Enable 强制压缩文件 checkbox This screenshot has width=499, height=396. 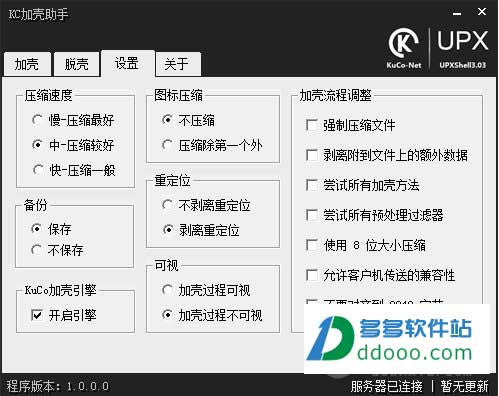351,126
